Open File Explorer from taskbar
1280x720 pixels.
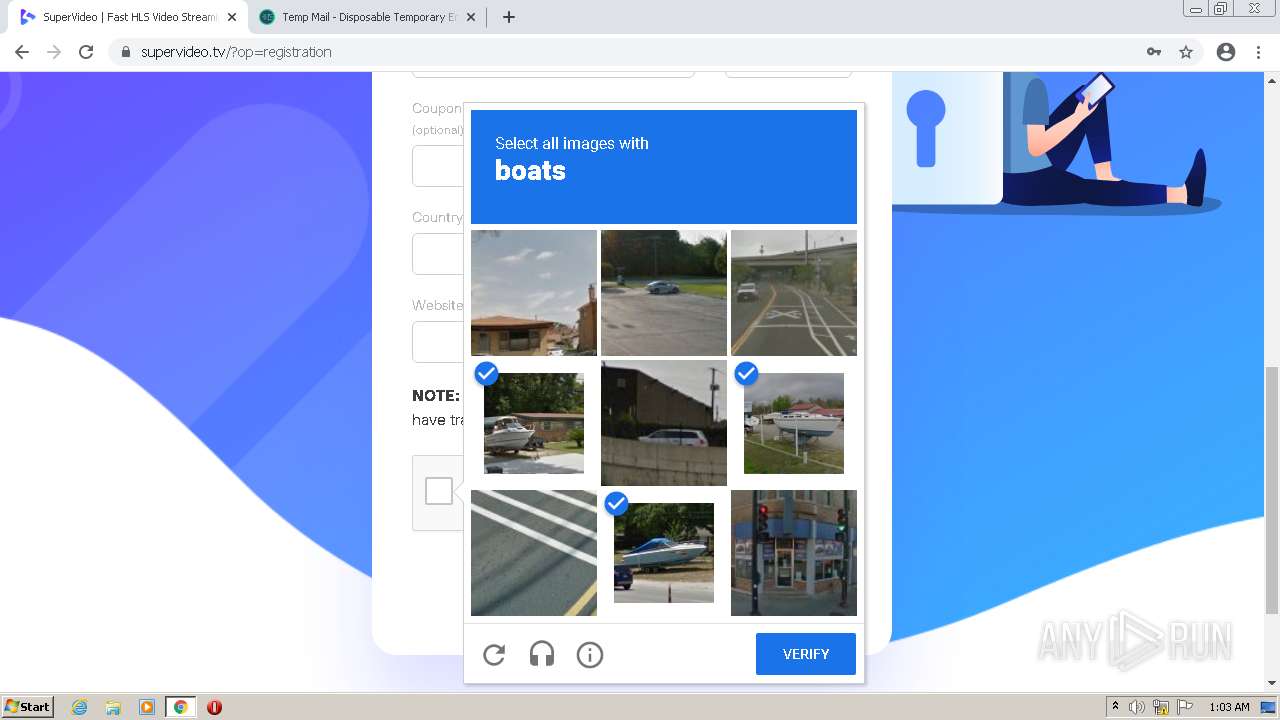point(113,707)
